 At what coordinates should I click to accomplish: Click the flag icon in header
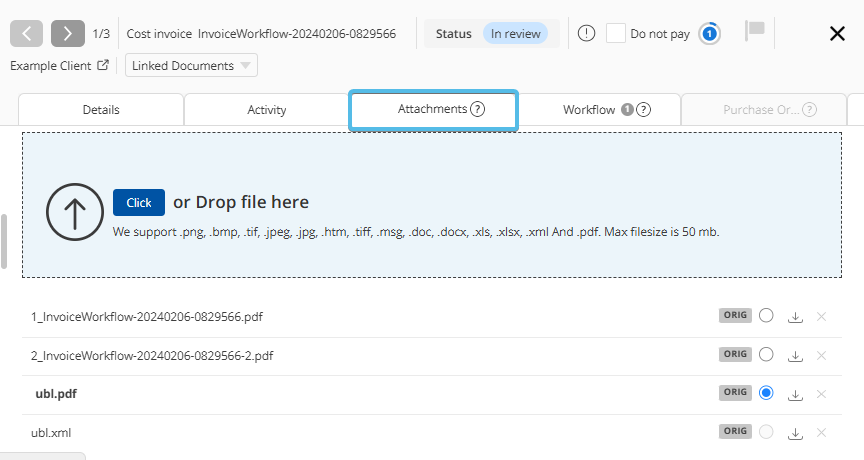tap(755, 32)
